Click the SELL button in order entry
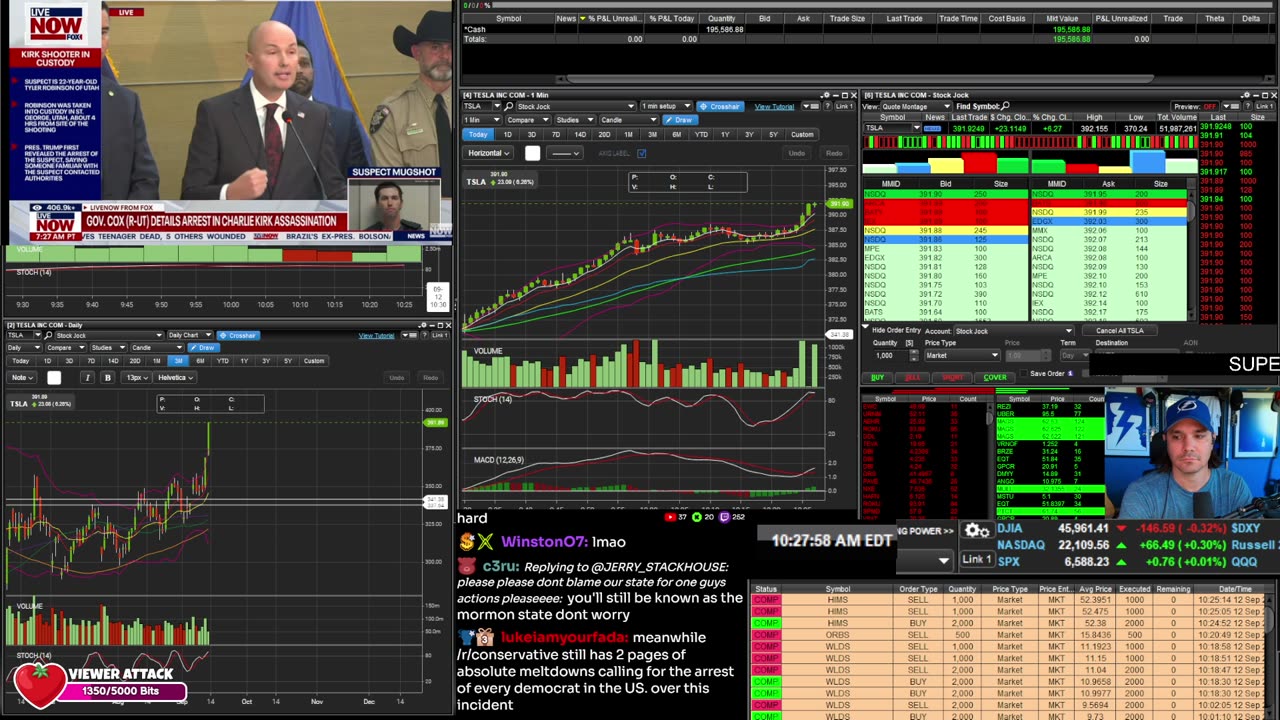The height and width of the screenshot is (720, 1280). coord(912,378)
